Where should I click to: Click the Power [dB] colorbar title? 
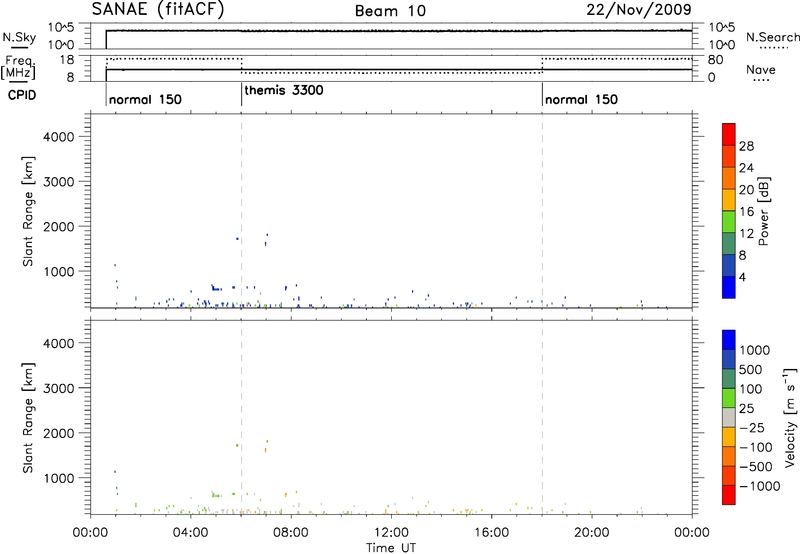pyautogui.click(x=763, y=211)
